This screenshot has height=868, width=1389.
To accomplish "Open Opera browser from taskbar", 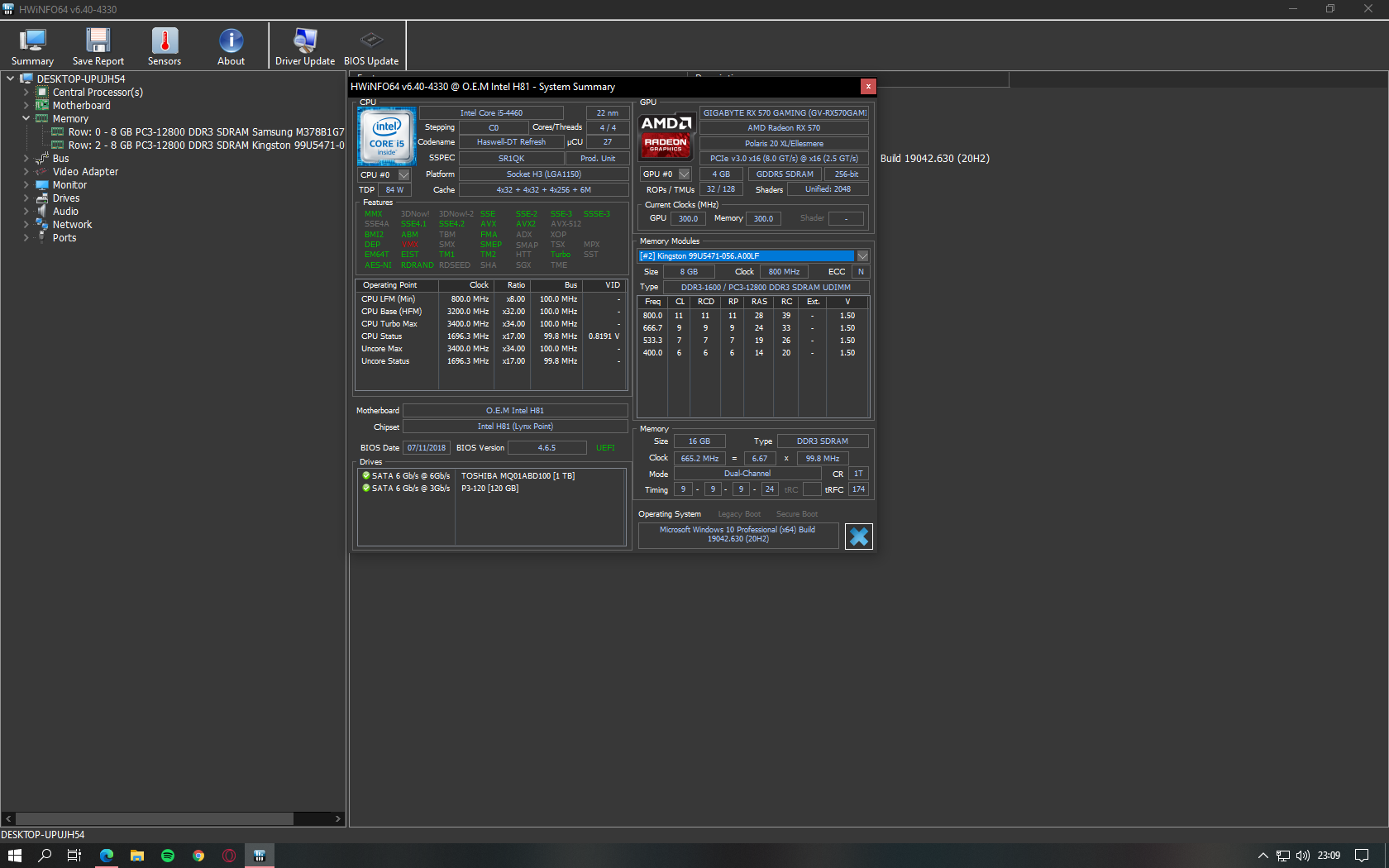I will point(229,856).
